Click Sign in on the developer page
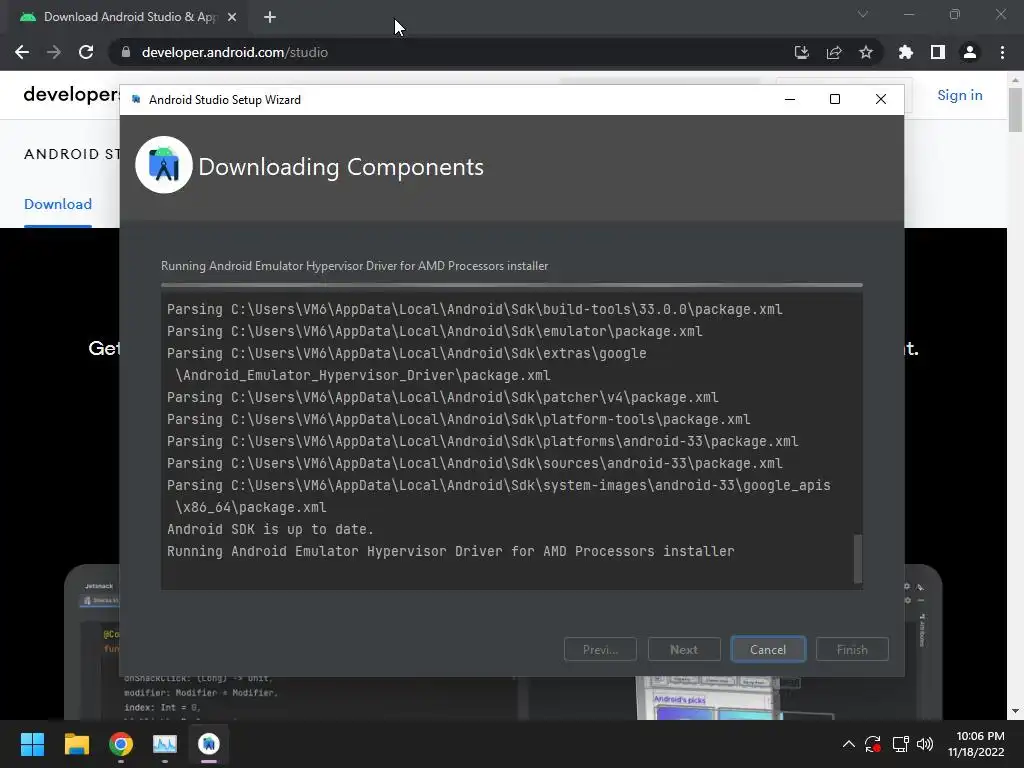 click(x=959, y=95)
